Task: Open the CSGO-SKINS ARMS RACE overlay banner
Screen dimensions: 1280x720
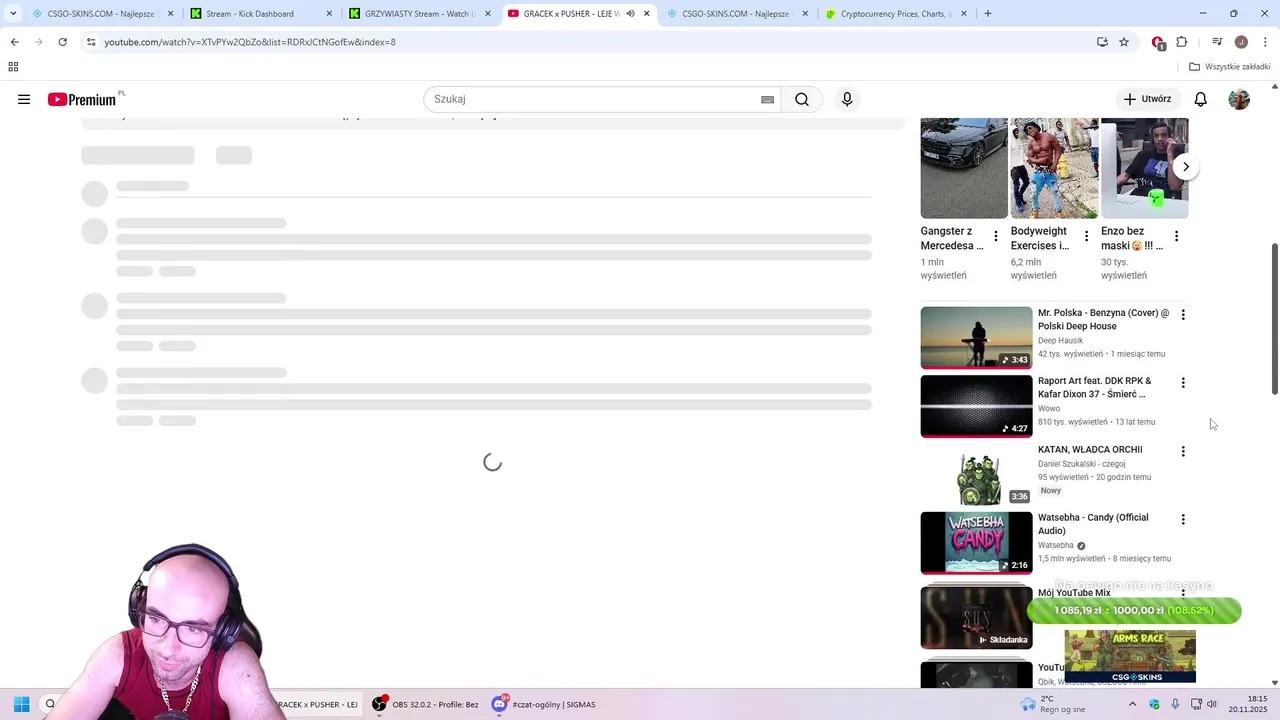Action: (1130, 656)
